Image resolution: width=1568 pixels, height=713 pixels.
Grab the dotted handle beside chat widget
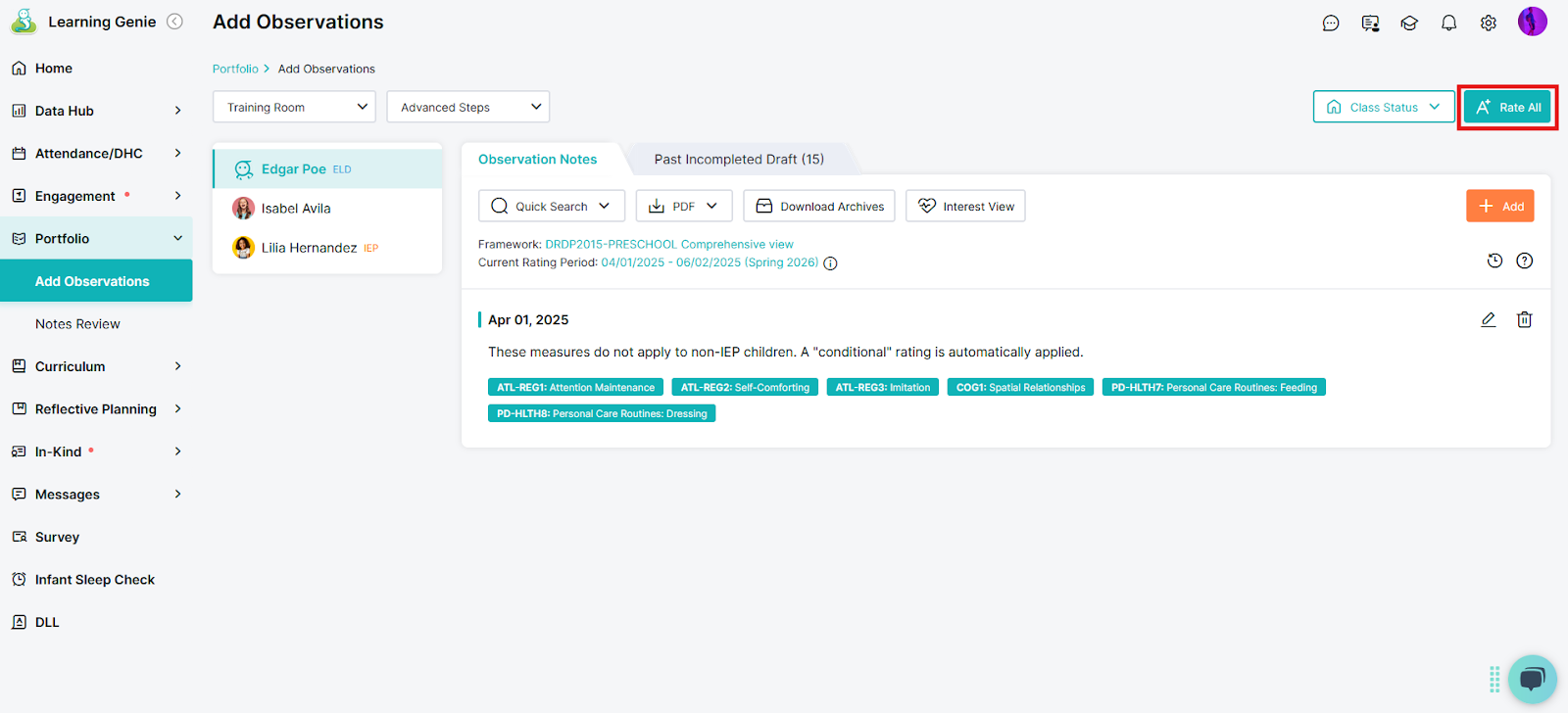pos(1494,679)
